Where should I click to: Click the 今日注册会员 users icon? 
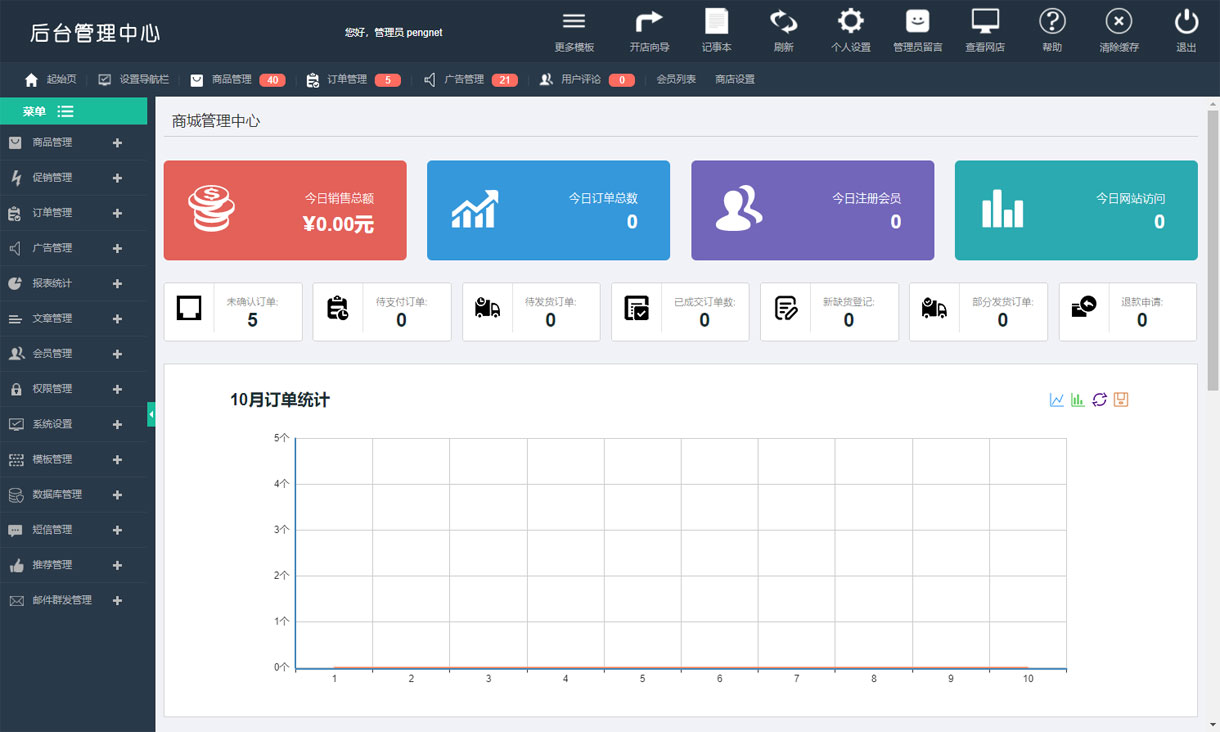(x=739, y=209)
